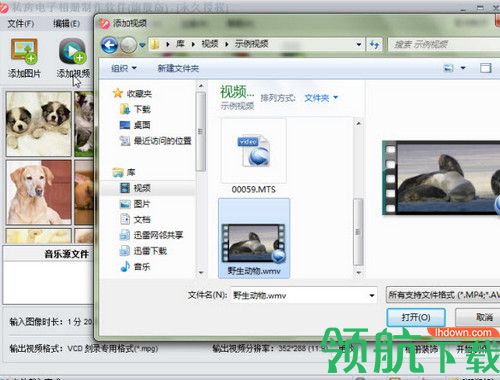
Task: Toggle the preview pane icon
Action: [486, 68]
